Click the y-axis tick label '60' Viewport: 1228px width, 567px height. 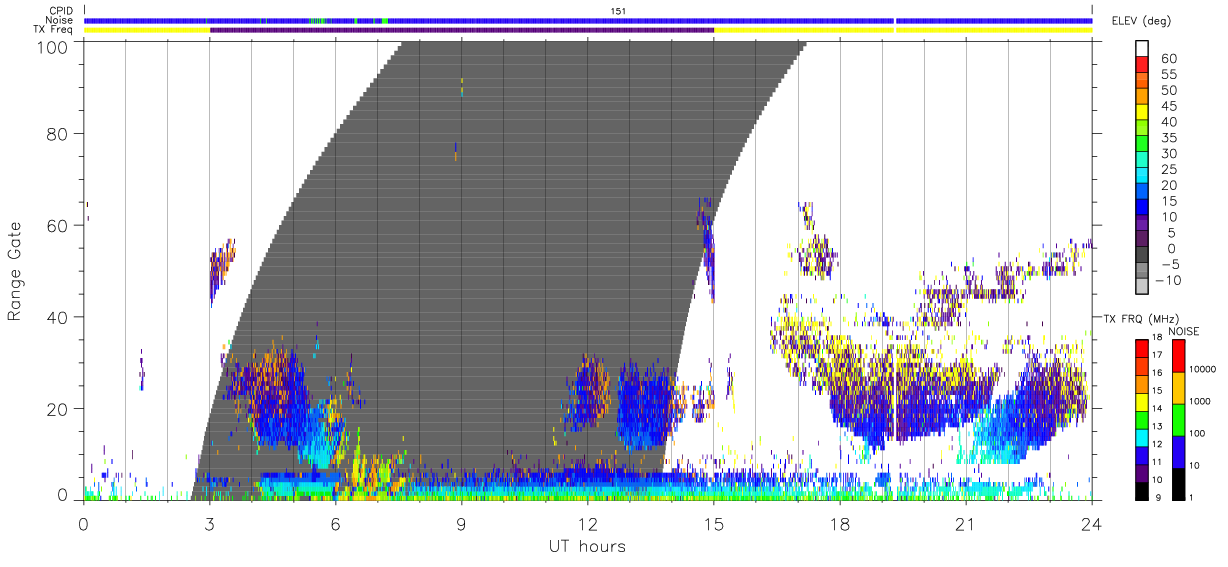60,226
